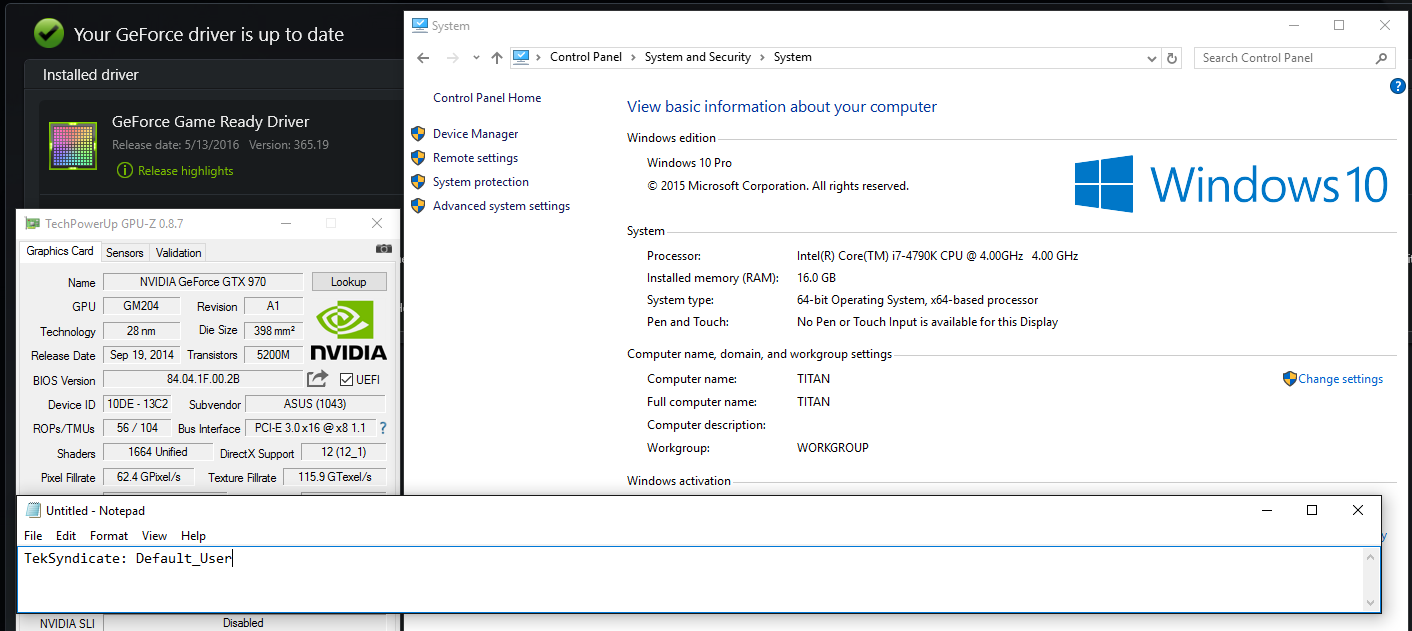The image size is (1412, 631).
Task: Switch to the Sensors tab in GPU-Z
Action: (124, 251)
